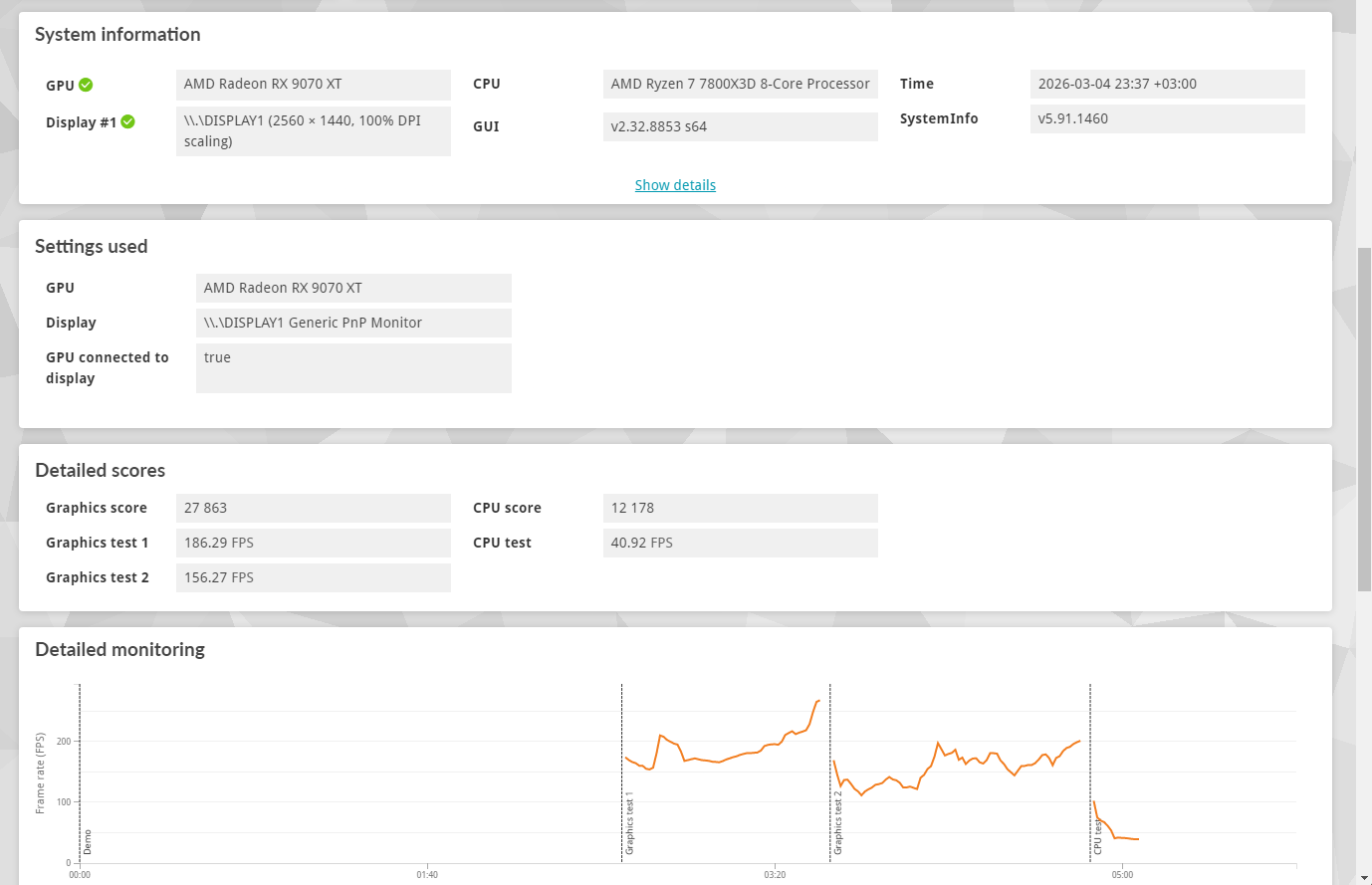Click the Generic PnP Monitor display value

353,323
